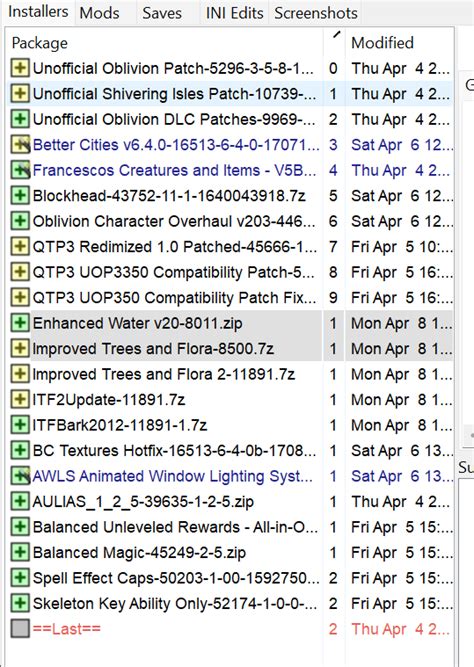Click the Unofficial Shivering Isles Patch status icon
Image resolution: width=474 pixels, height=667 pixels.
[20, 94]
